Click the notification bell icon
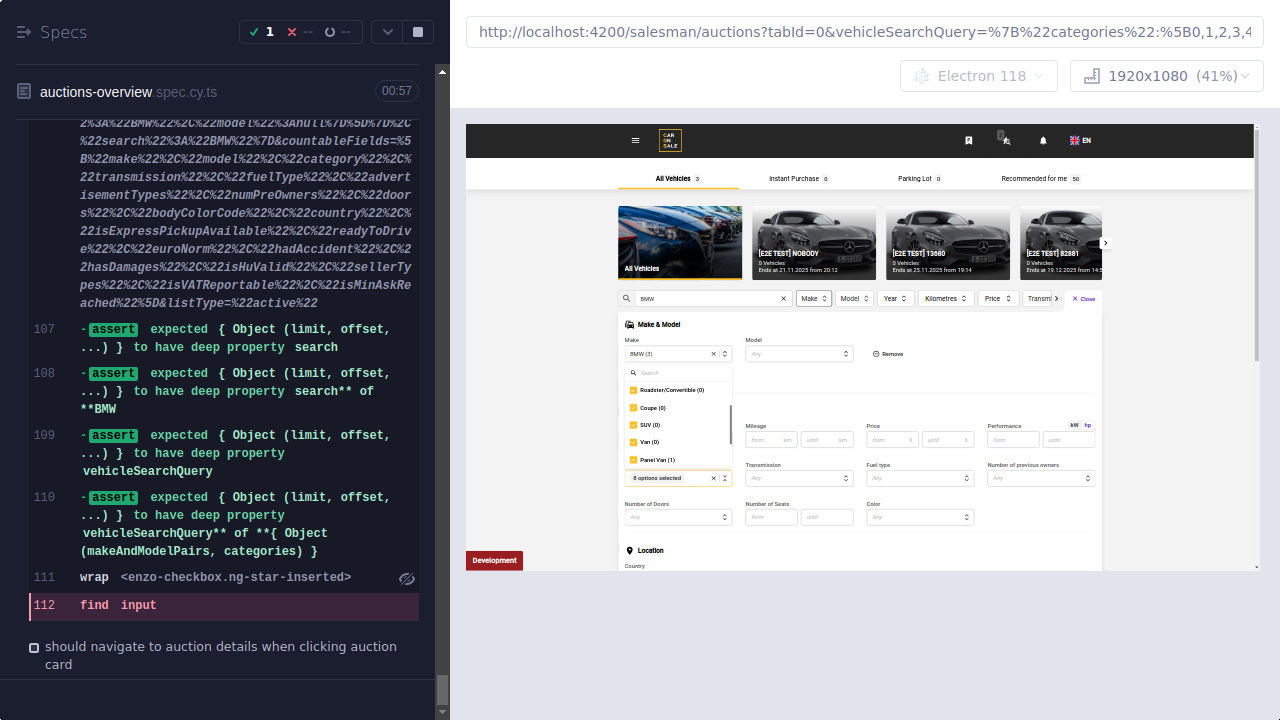1280x720 pixels. [x=1043, y=140]
